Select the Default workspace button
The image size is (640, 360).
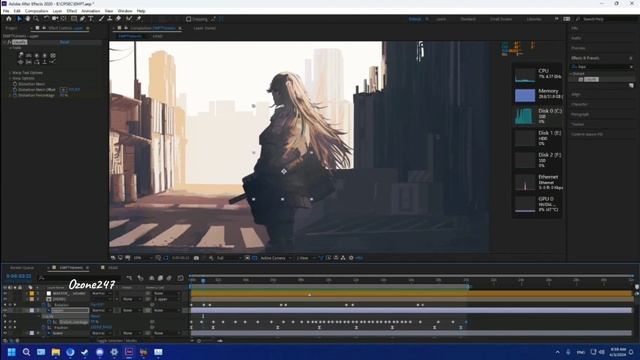click(415, 19)
